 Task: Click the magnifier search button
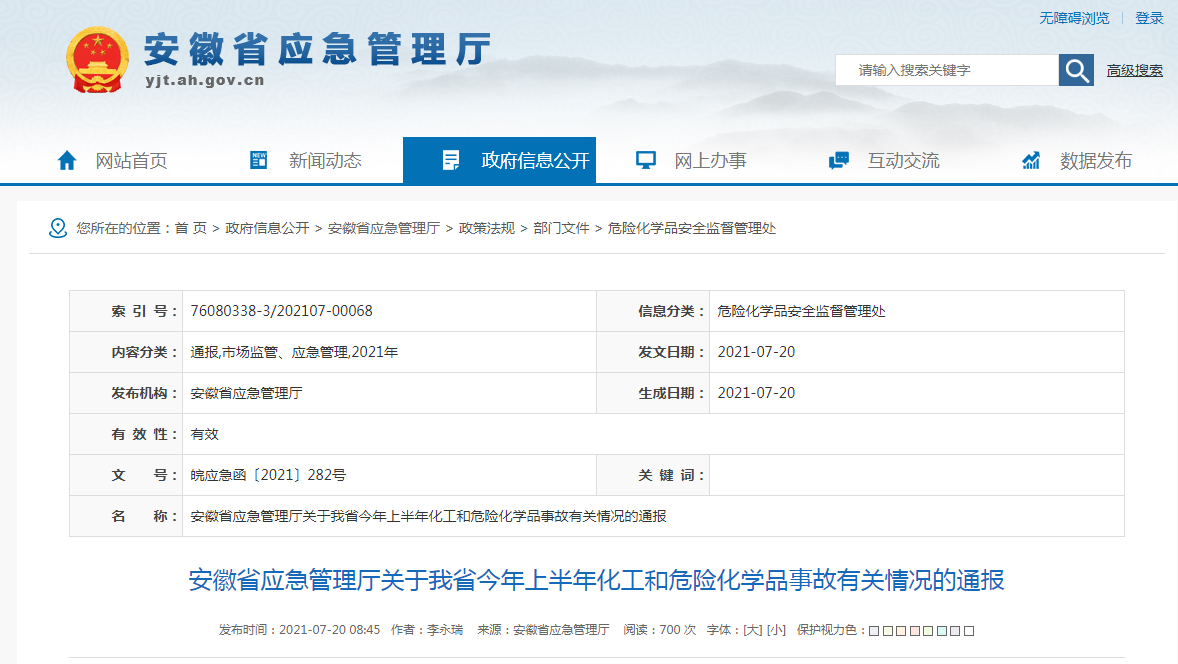(1076, 70)
